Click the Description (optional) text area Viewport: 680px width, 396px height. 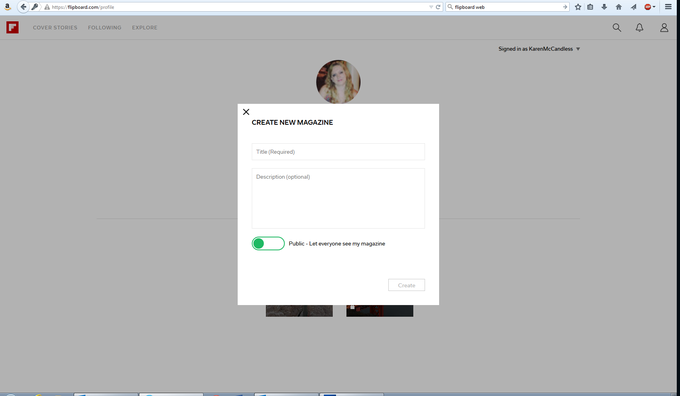click(338, 198)
